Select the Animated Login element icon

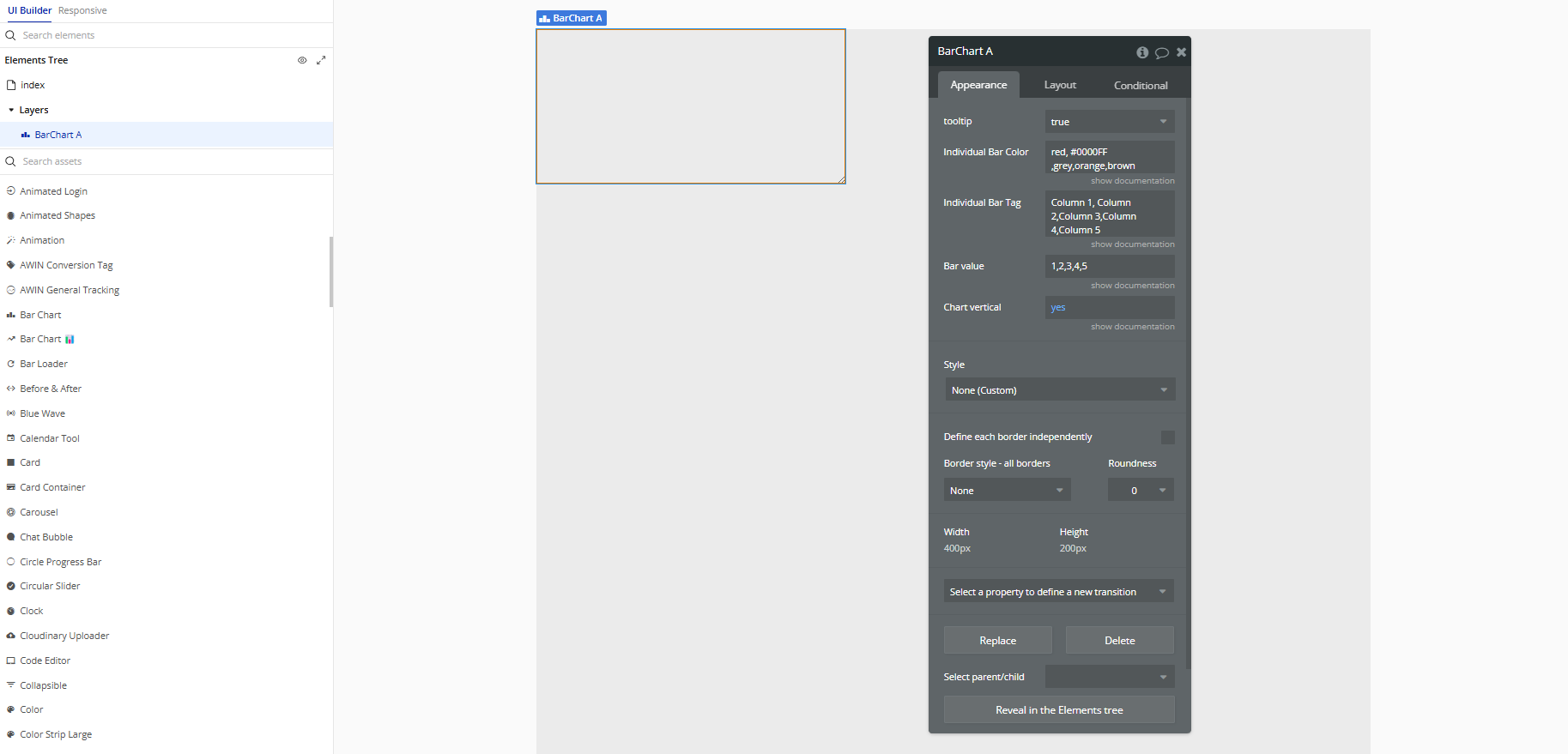click(x=11, y=191)
